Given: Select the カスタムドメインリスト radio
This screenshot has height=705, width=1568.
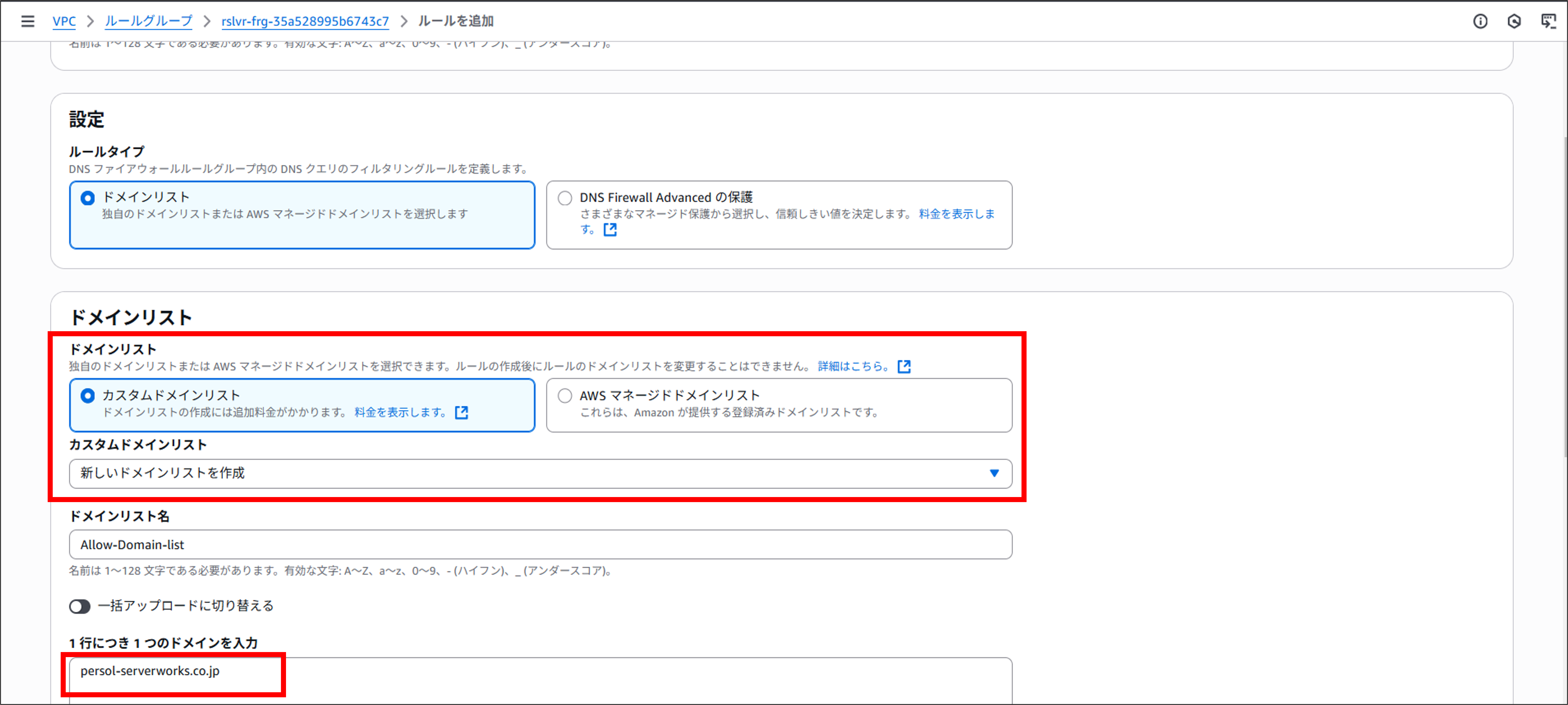Looking at the screenshot, I should pyautogui.click(x=88, y=396).
